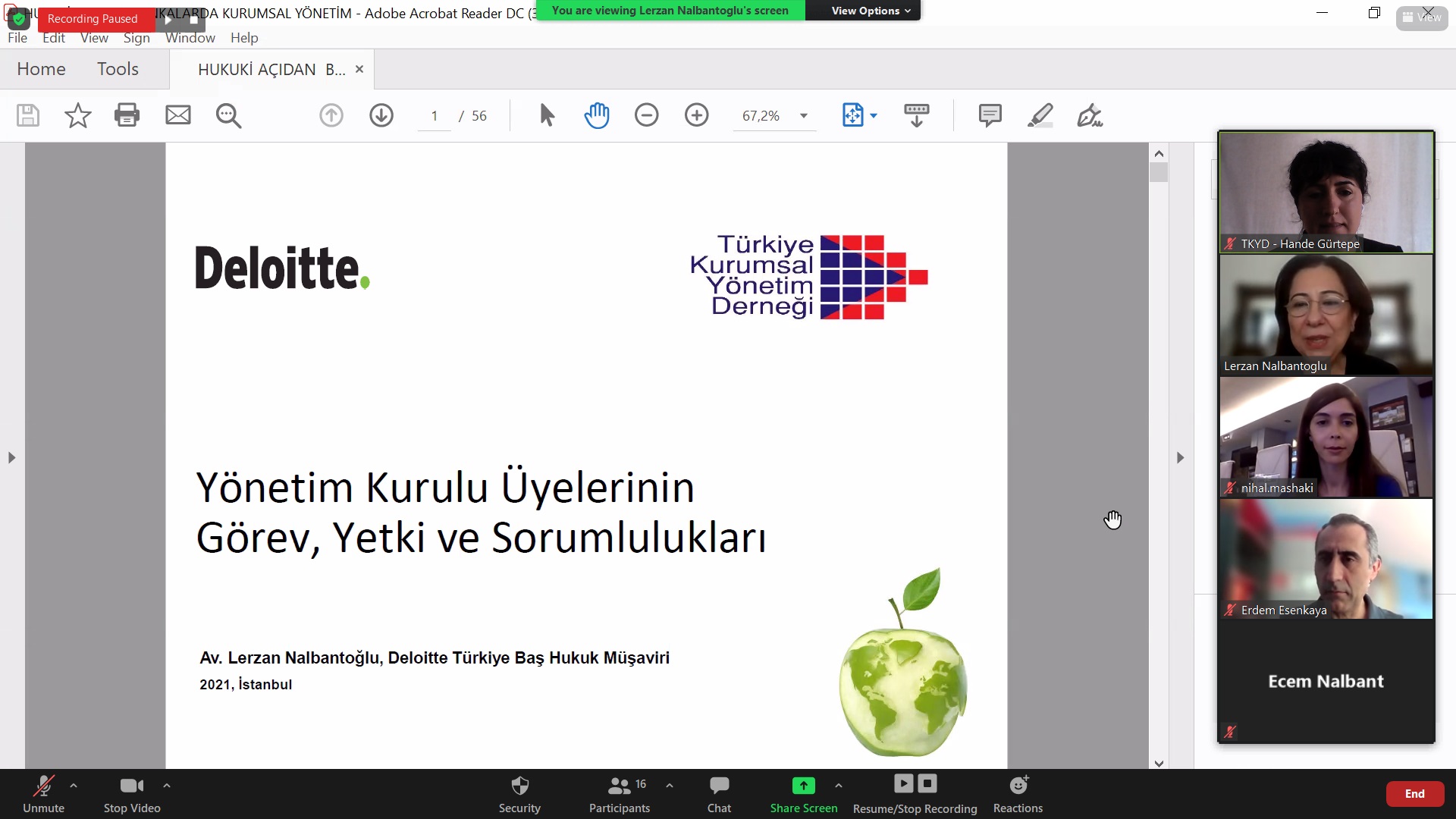Switch to the Tools tab

[x=118, y=69]
